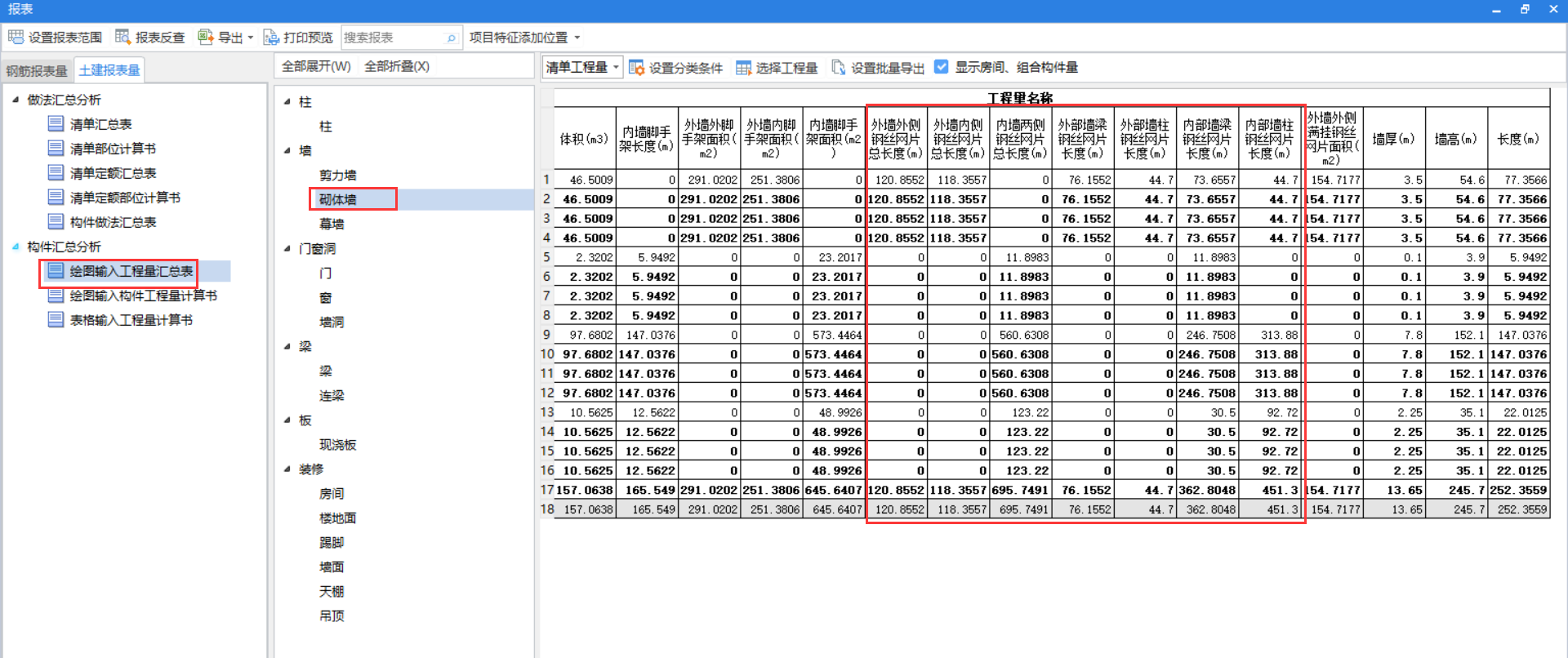Viewport: 1568px width, 658px height.
Task: Click the 内部墙柱钢丝网片长度 column header
Action: (x=1270, y=139)
